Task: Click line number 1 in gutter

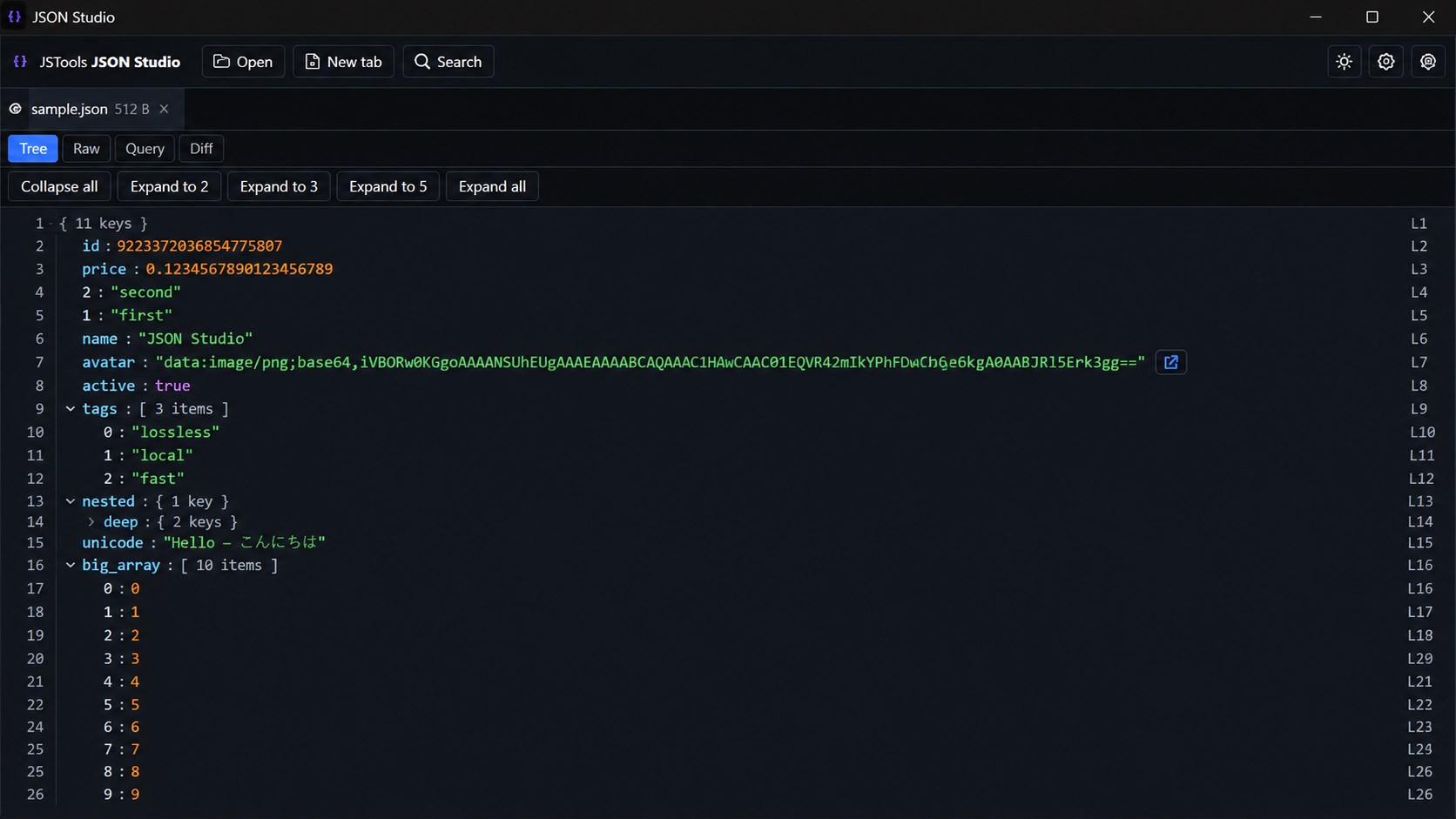Action: click(39, 224)
